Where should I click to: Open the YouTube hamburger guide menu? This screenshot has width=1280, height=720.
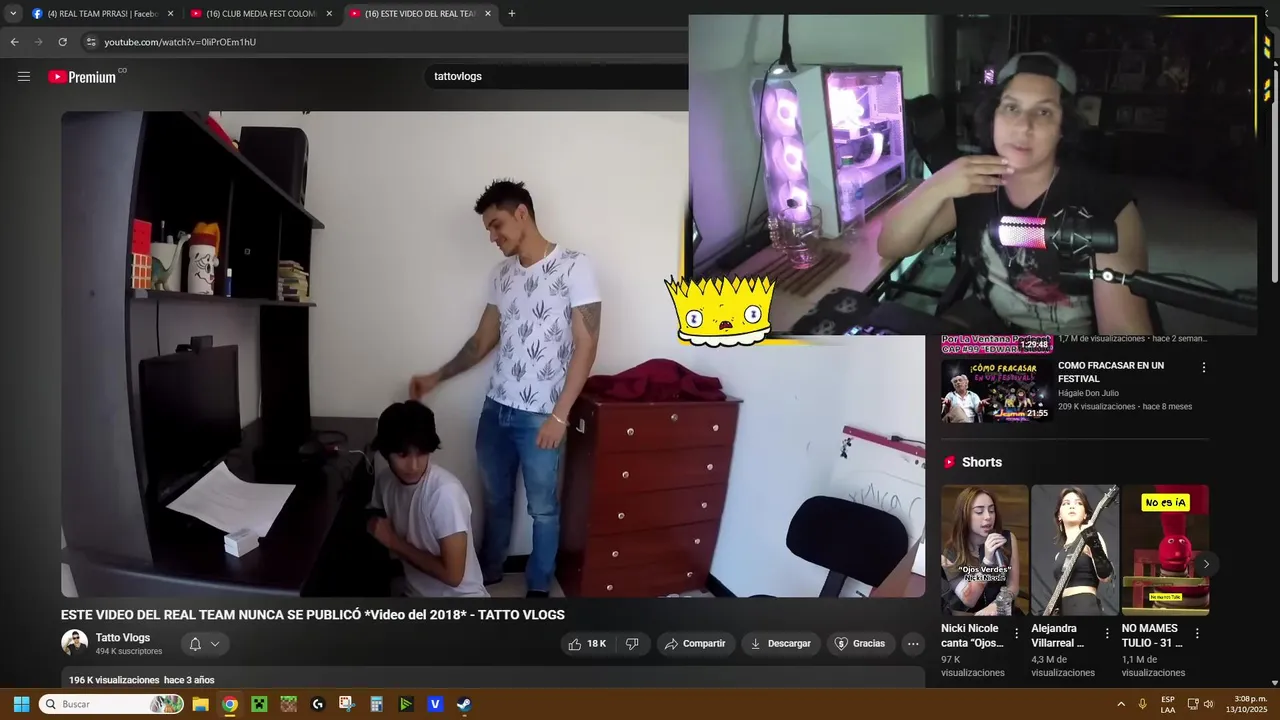click(24, 76)
